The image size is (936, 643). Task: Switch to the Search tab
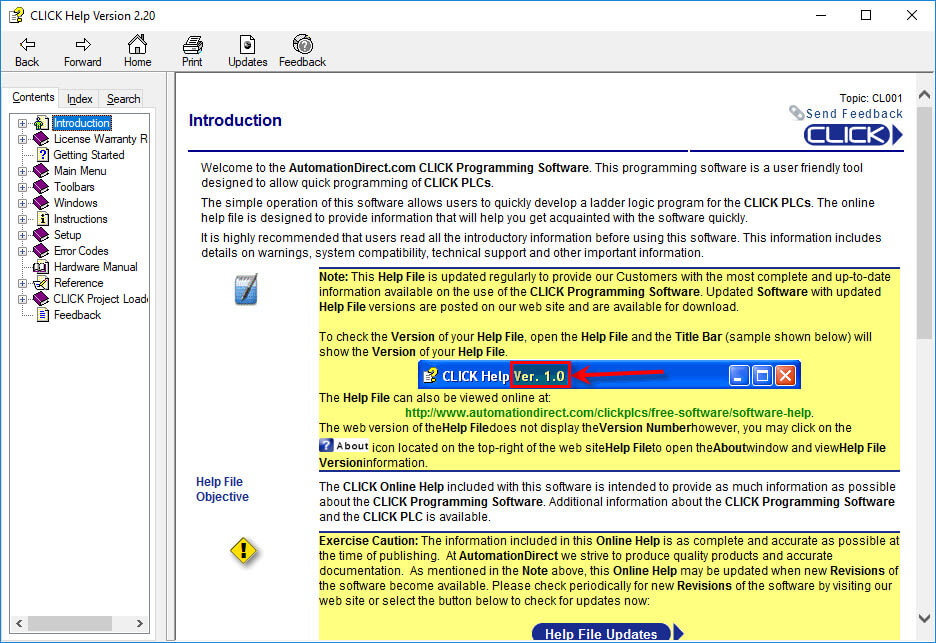tap(124, 99)
